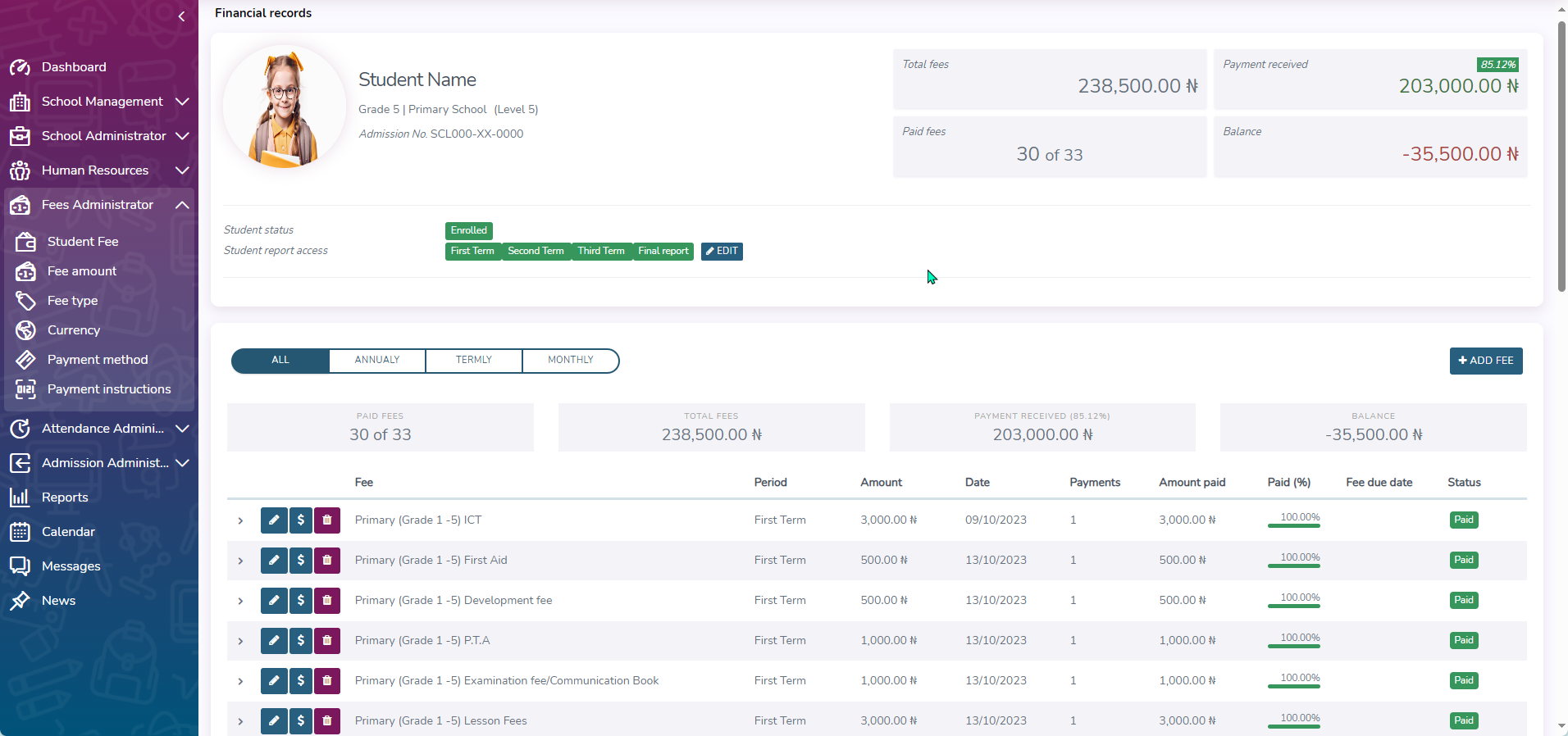Screen dimensions: 1568x736
Task: Toggle First Term report access badge
Action: click(472, 251)
